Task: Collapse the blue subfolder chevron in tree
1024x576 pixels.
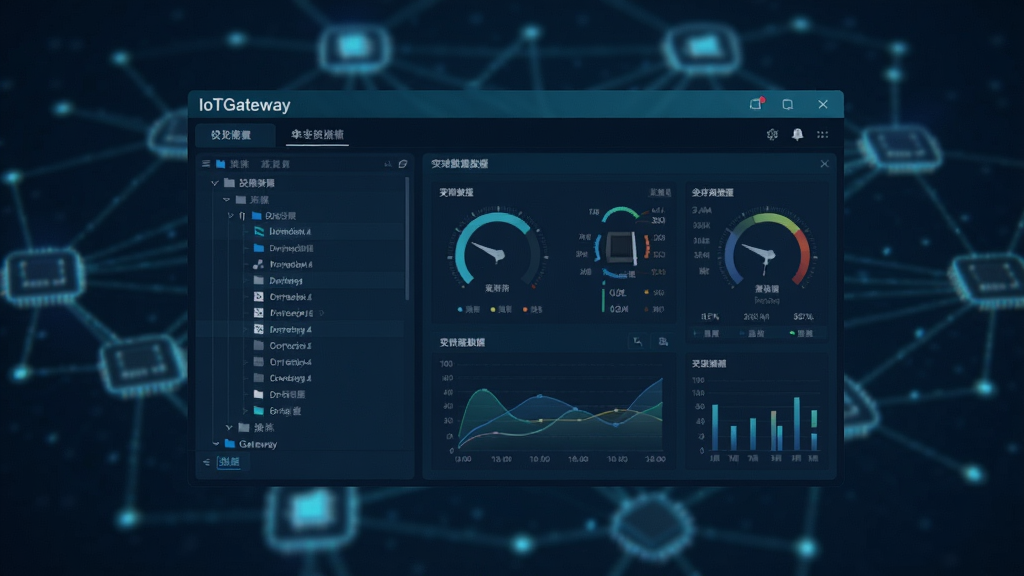Action: point(231,216)
